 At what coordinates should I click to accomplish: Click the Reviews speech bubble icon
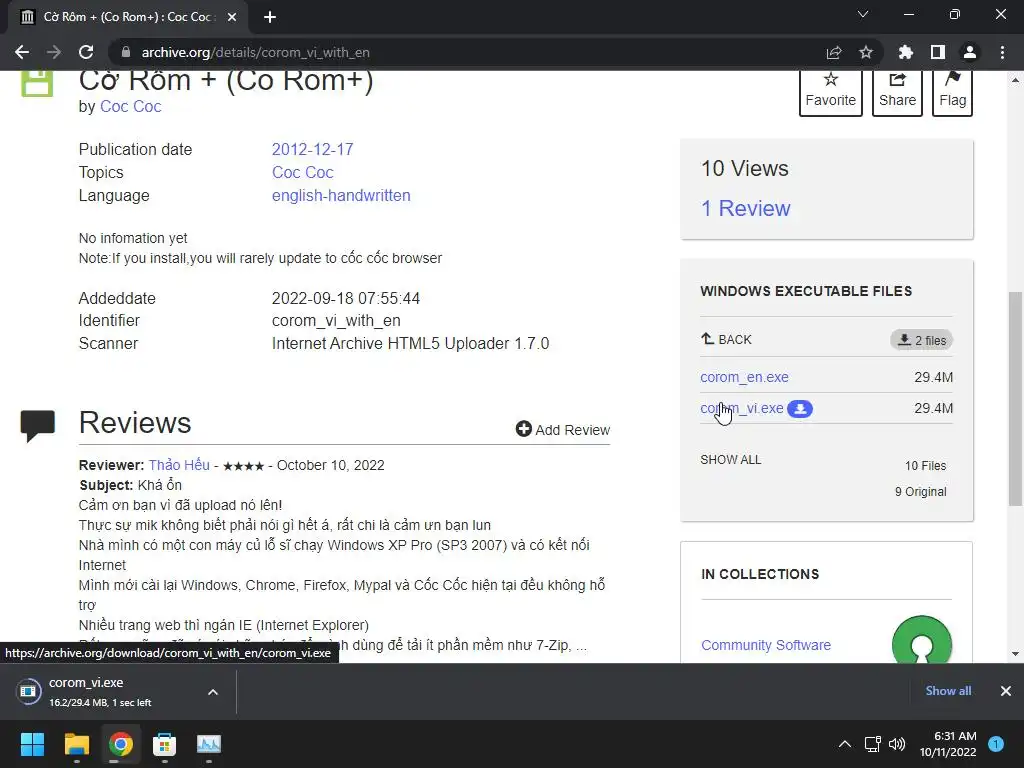click(37, 426)
